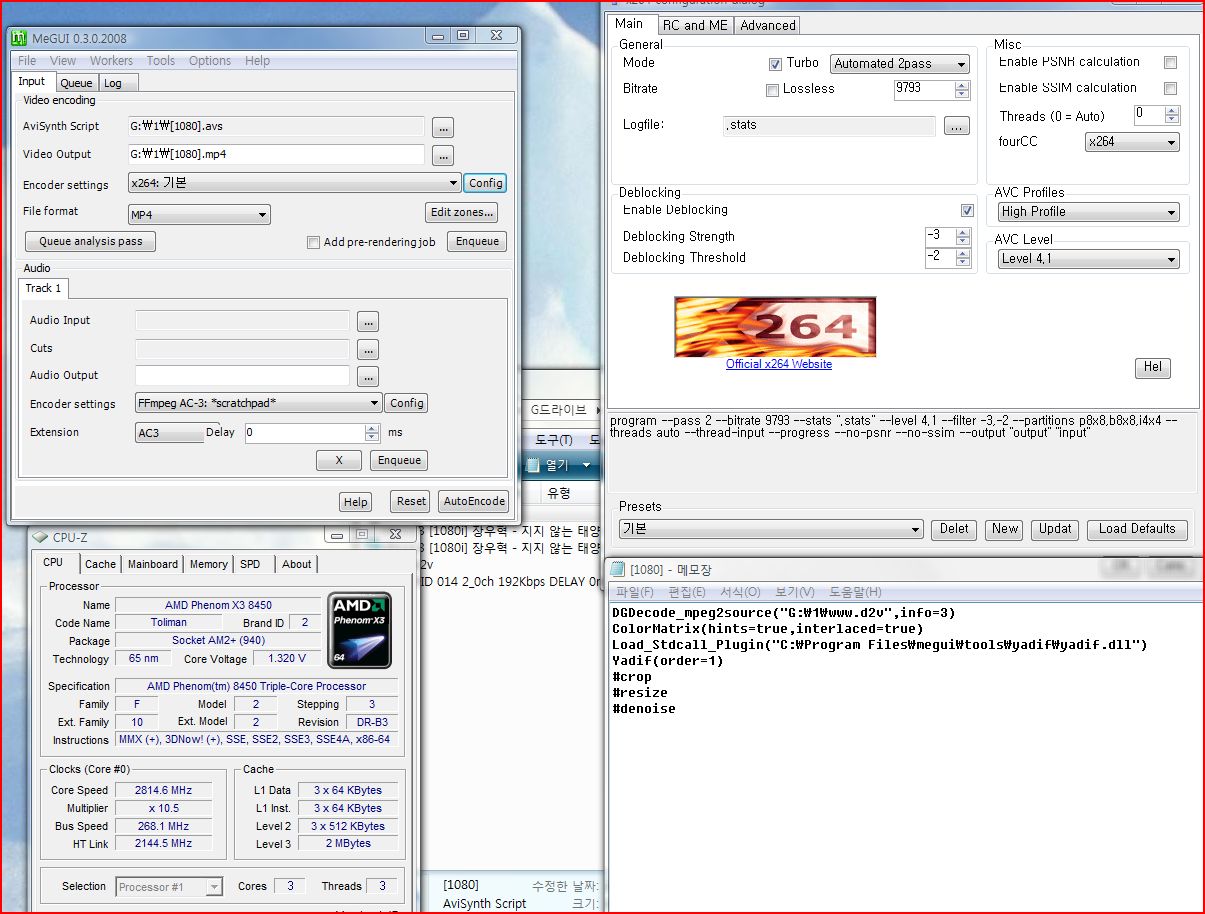This screenshot has height=914, width=1205.
Task: Open the MeGUI Workers menu
Action: [x=111, y=61]
